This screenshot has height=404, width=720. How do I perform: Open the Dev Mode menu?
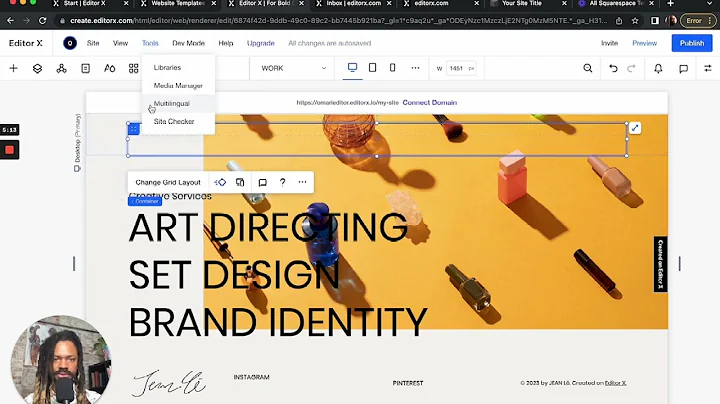click(188, 43)
